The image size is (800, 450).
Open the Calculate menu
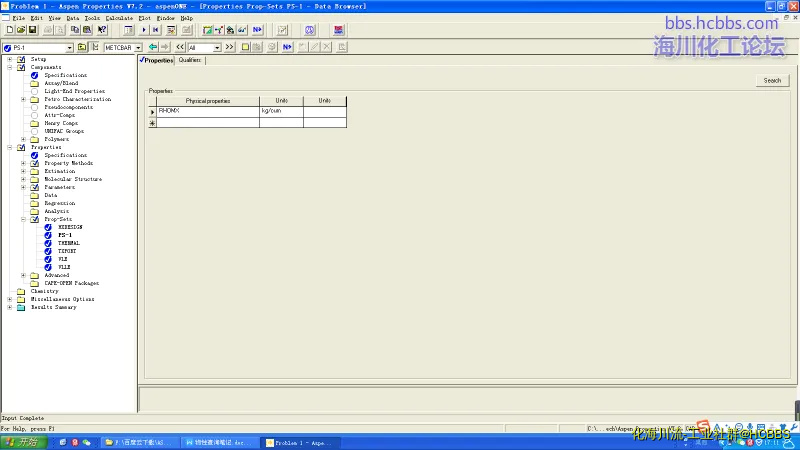click(x=119, y=18)
